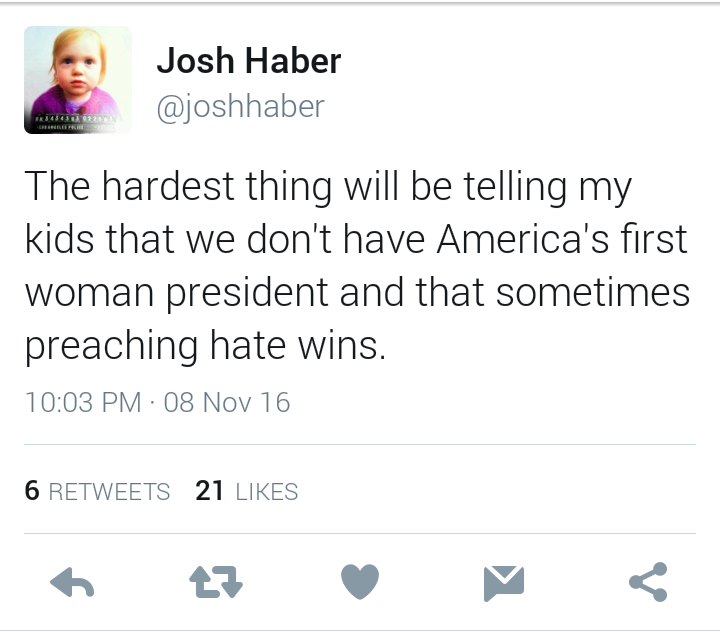Retweet this tweet using the arrows icon
The width and height of the screenshot is (720, 632).
click(216, 583)
